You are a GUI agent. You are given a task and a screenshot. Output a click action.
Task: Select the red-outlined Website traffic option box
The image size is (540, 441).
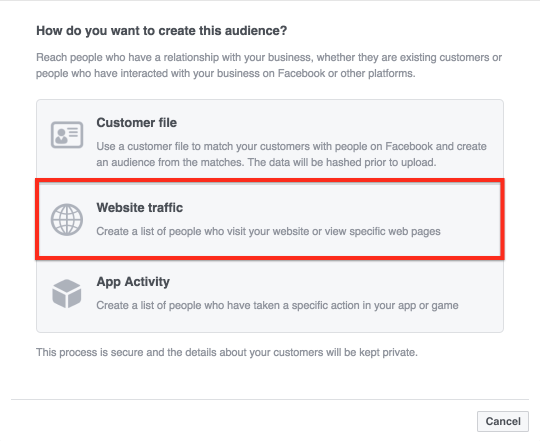(270, 219)
